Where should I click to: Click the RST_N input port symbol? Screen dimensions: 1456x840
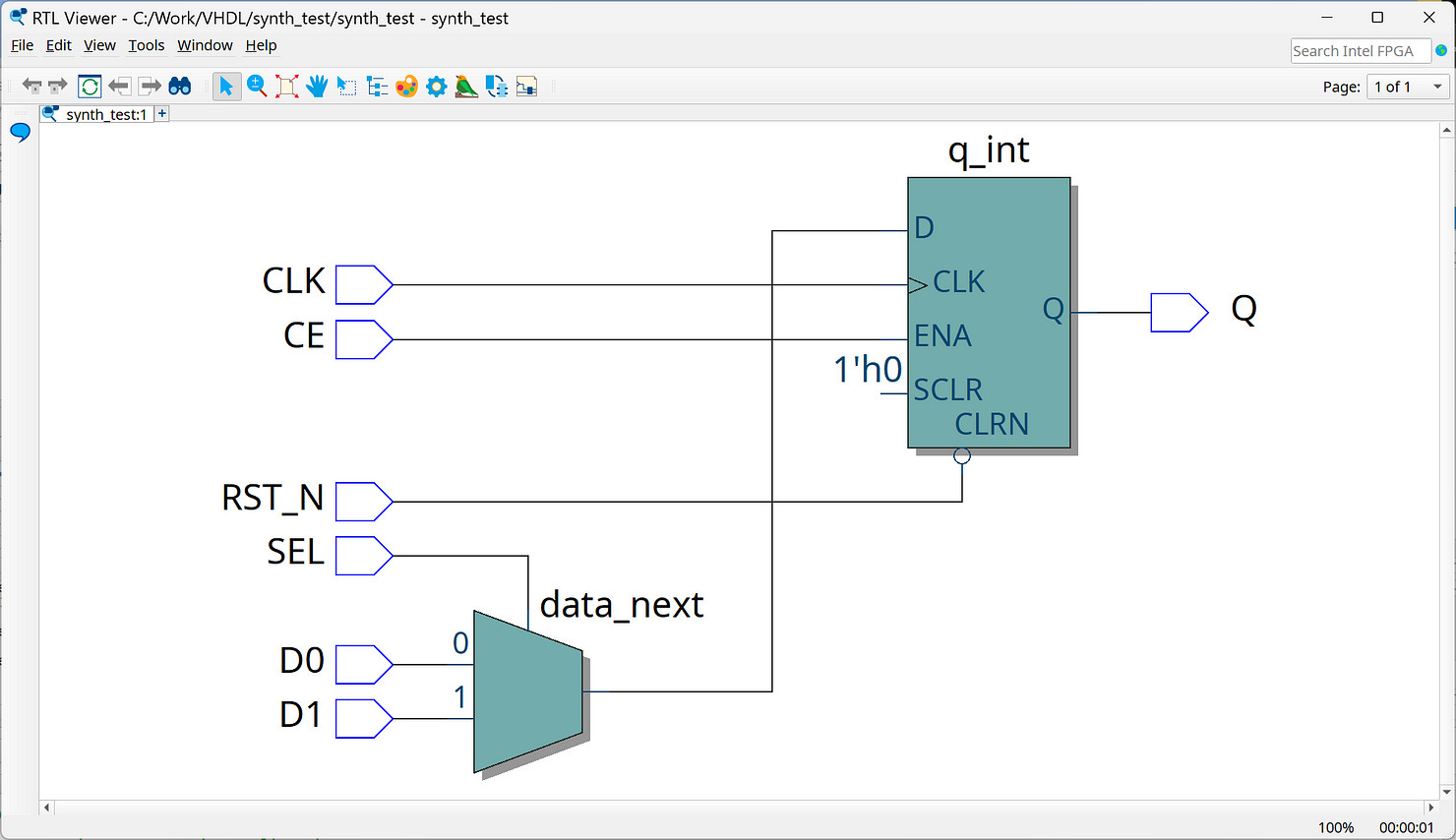coord(363,502)
